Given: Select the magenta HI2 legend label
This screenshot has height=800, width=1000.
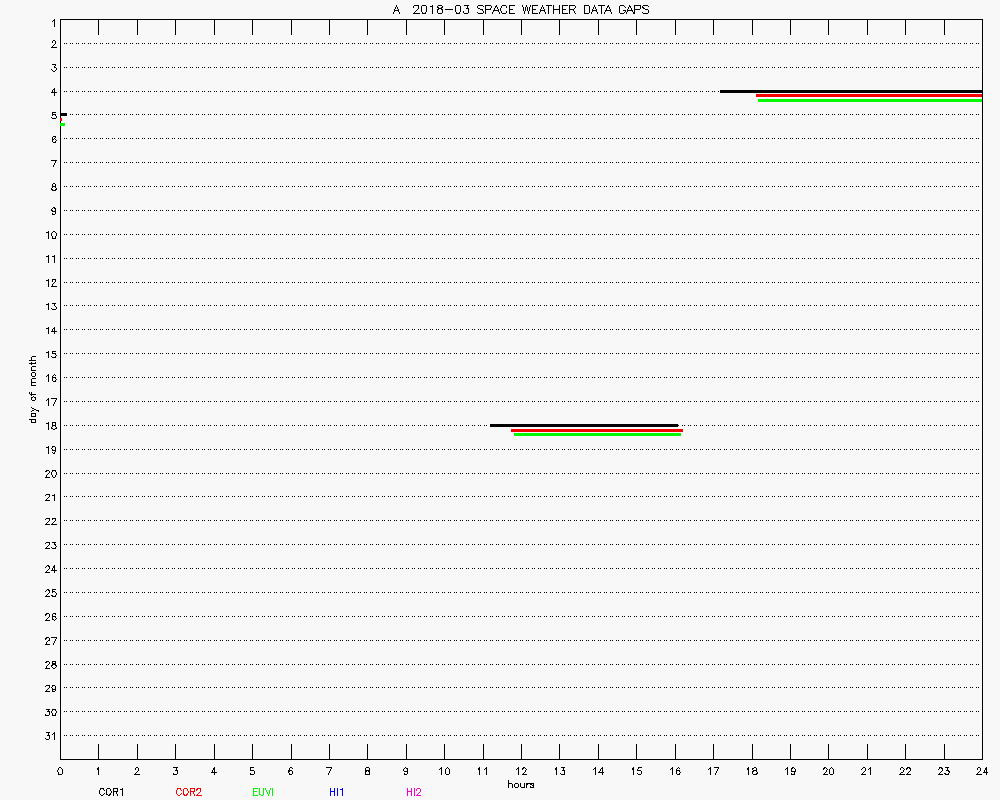Looking at the screenshot, I should click(413, 792).
